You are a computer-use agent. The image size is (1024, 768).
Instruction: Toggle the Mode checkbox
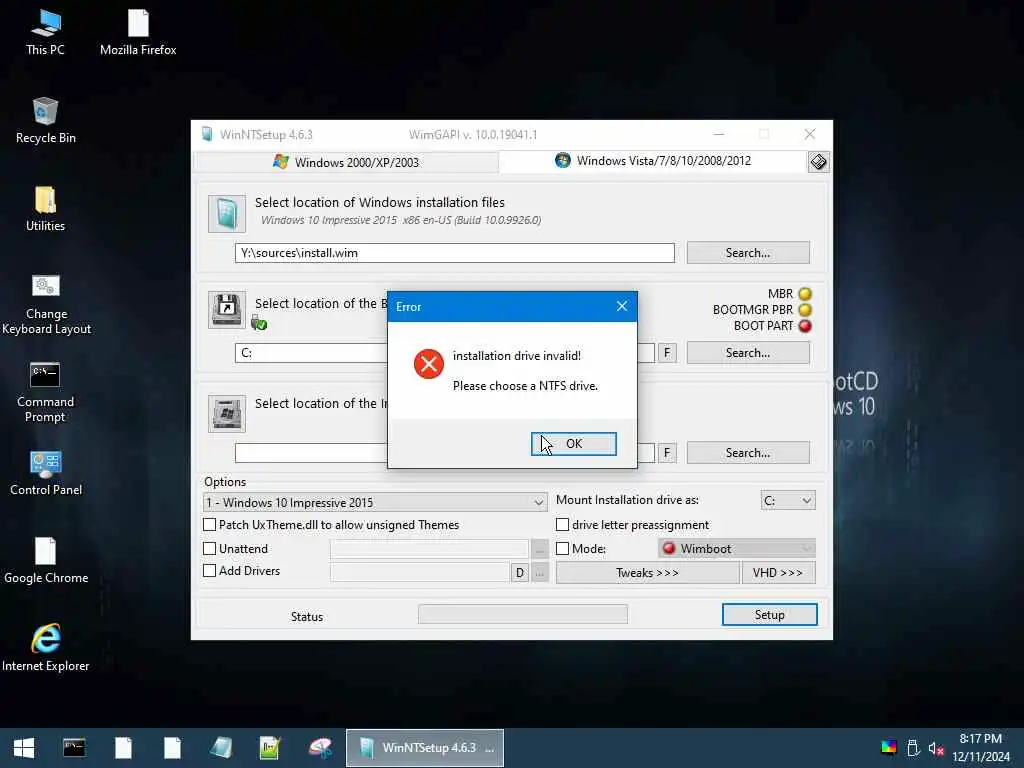pos(562,549)
